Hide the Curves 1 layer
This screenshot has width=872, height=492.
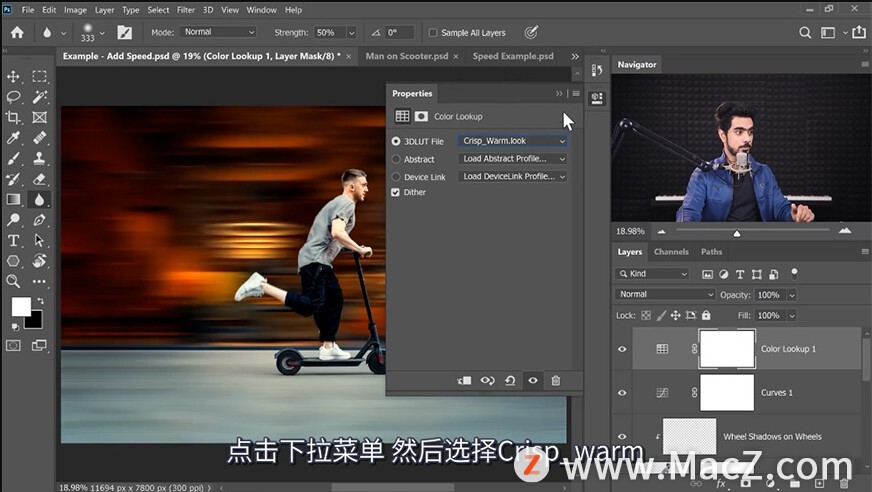(x=622, y=392)
